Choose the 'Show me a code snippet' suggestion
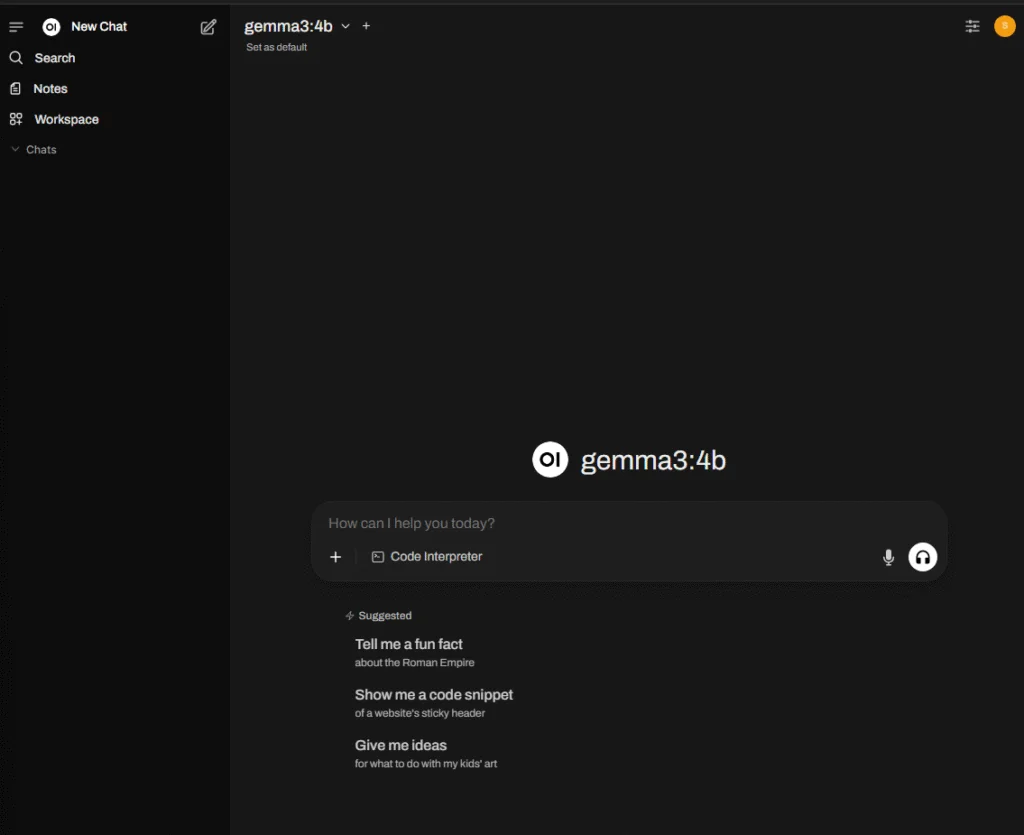1024x835 pixels. tap(434, 703)
